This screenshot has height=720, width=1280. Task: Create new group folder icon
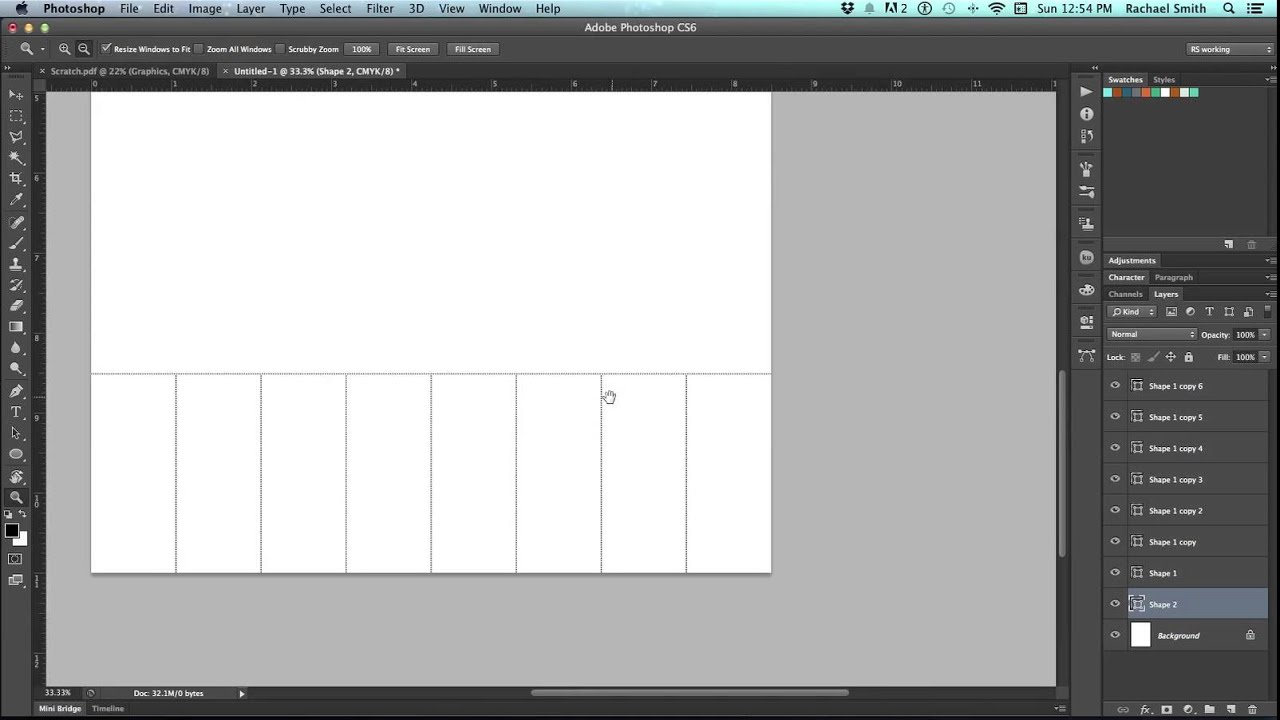pyautogui.click(x=1210, y=709)
